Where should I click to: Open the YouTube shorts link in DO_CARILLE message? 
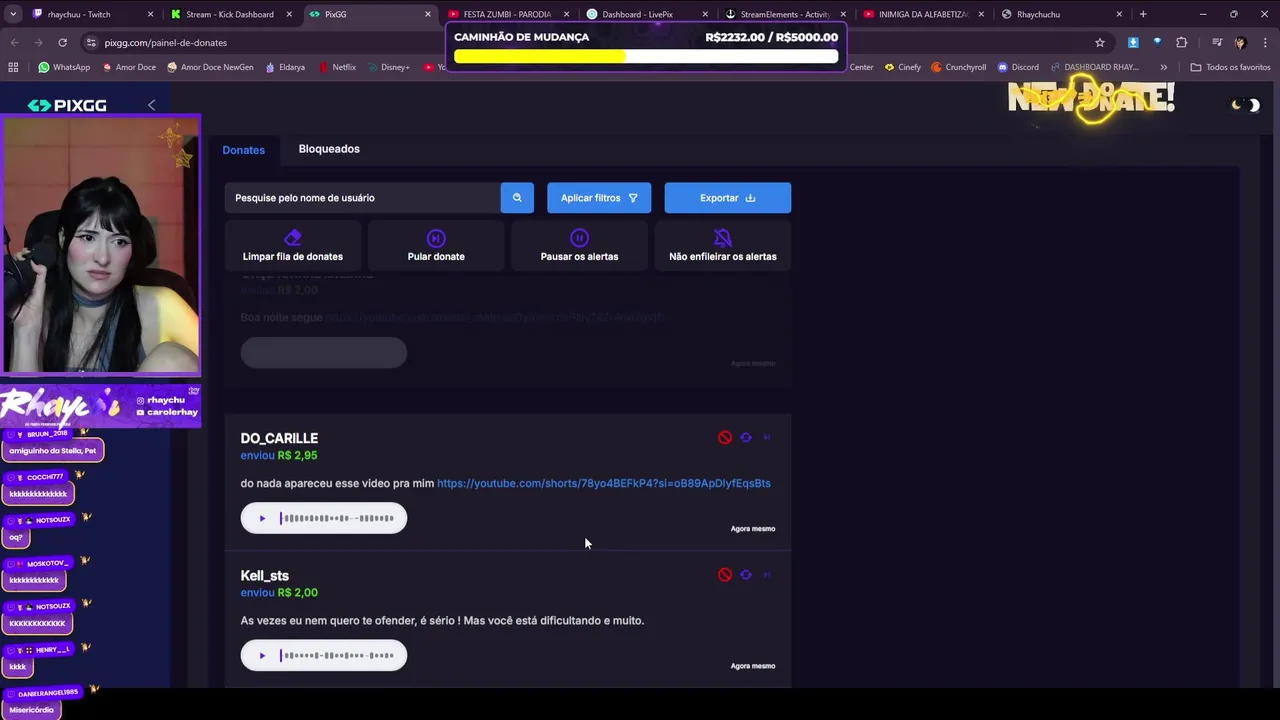point(604,483)
